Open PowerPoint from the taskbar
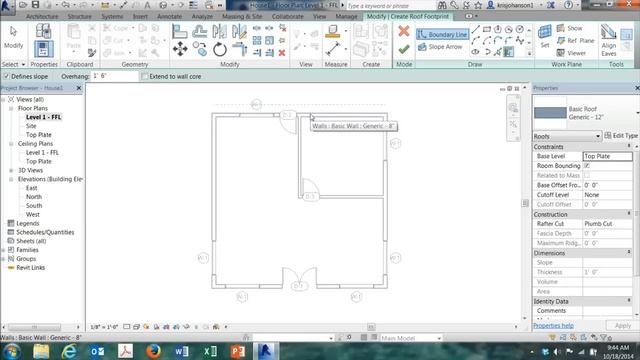This screenshot has width=640, height=360. tap(238, 351)
